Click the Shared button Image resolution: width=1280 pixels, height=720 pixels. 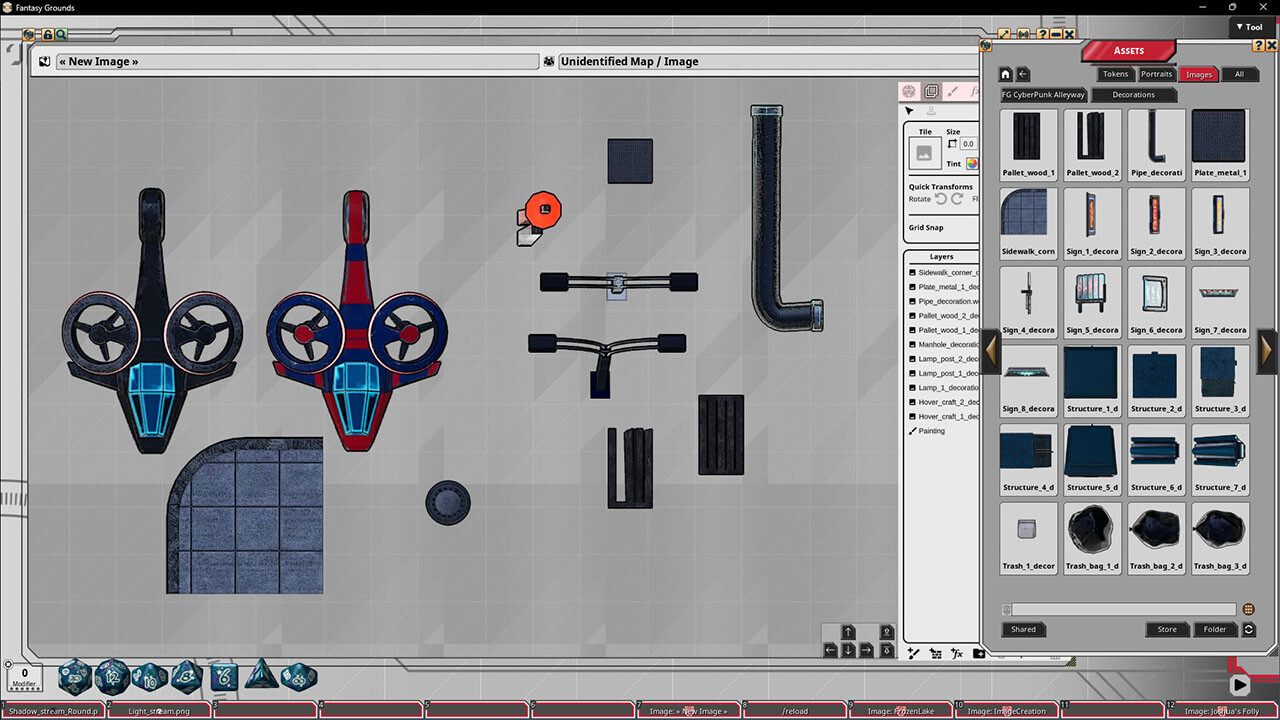(1023, 629)
